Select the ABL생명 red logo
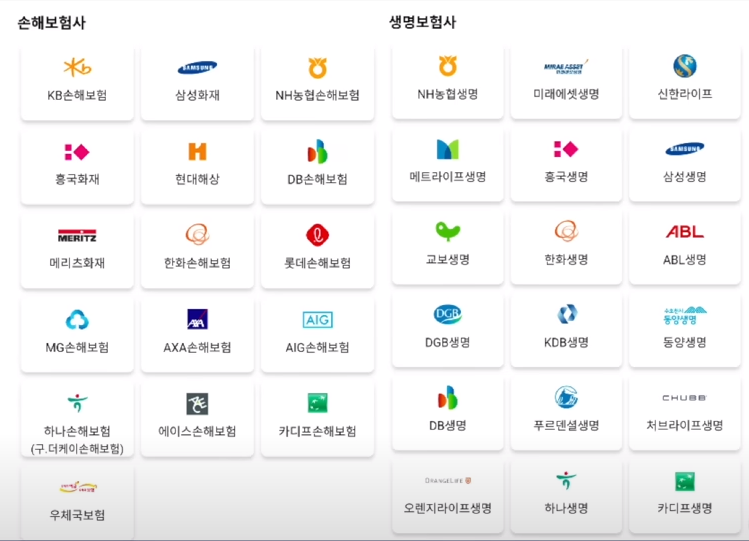749x541 pixels. pos(685,232)
